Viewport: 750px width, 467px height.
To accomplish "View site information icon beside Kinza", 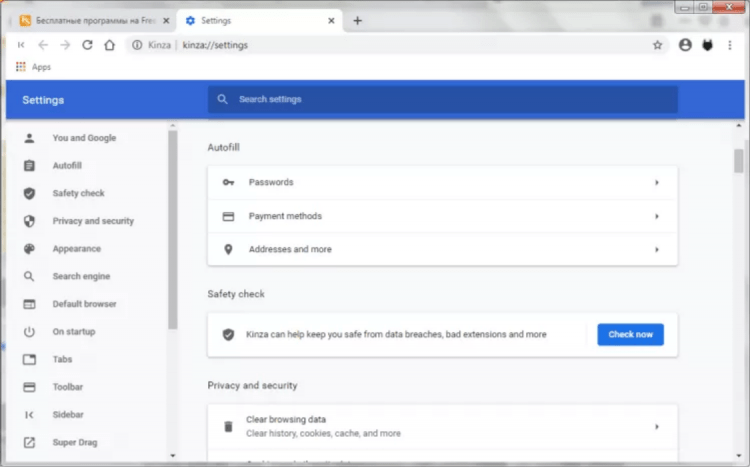I will [137, 45].
